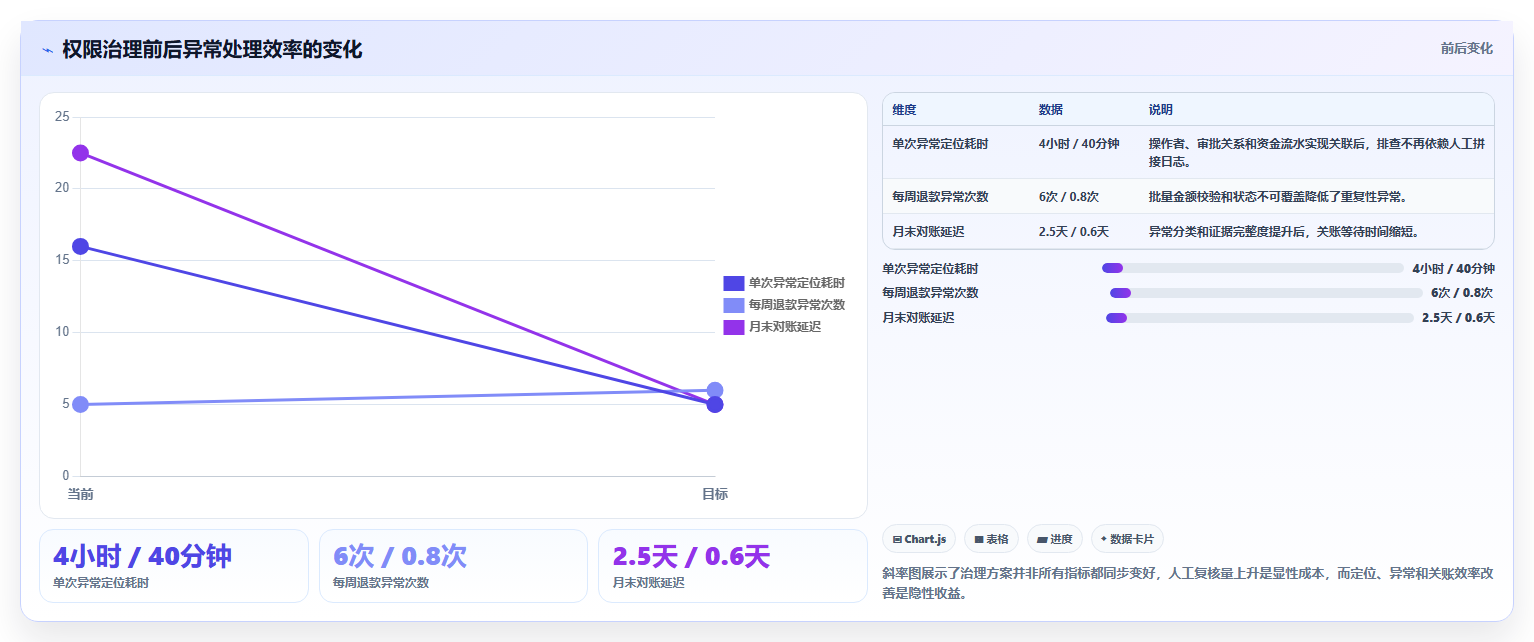Select the 数据卡片 tag chip
1534x642 pixels.
[1127, 539]
